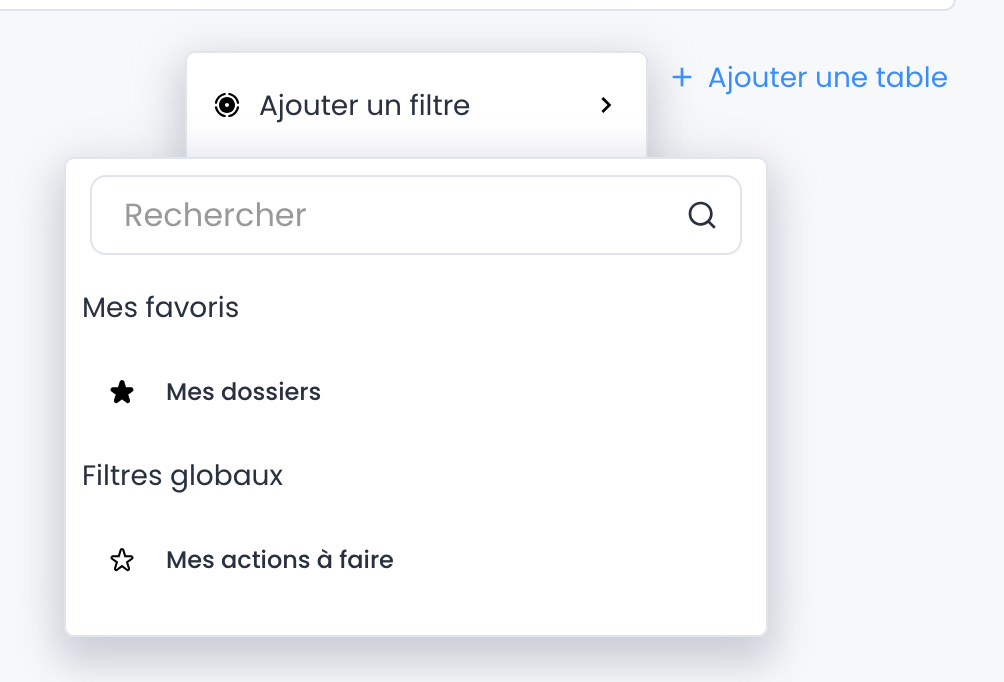
Task: Apply the global filter Mes actions à faire
Action: pyautogui.click(x=279, y=560)
